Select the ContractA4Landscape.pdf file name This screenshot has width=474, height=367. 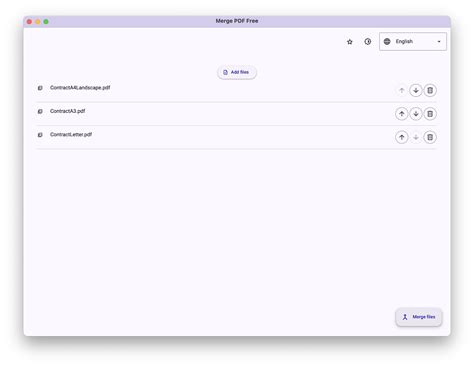point(80,88)
